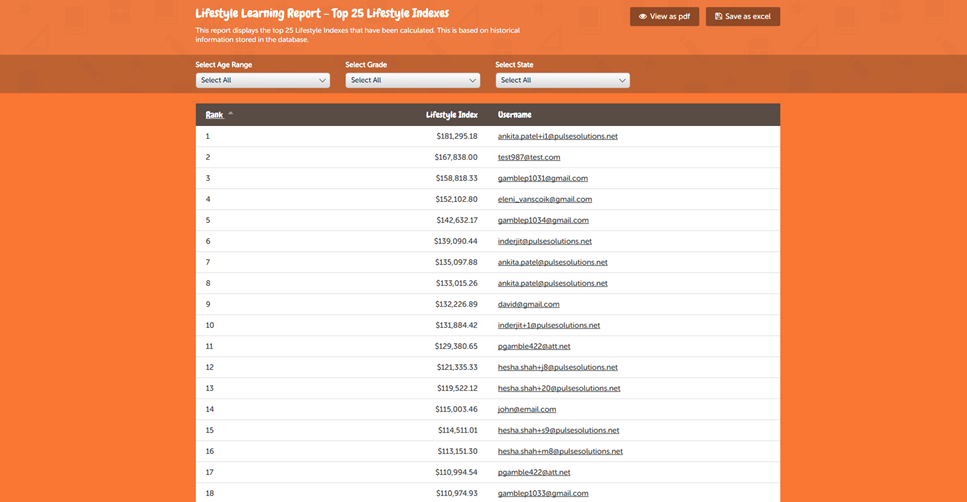Open gamblep1034@gmail.com user link
The width and height of the screenshot is (967, 502).
[543, 220]
